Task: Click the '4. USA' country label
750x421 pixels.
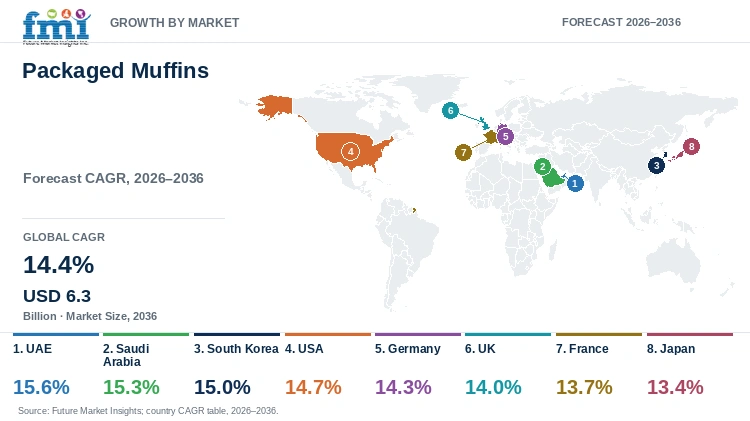Action: coord(304,349)
